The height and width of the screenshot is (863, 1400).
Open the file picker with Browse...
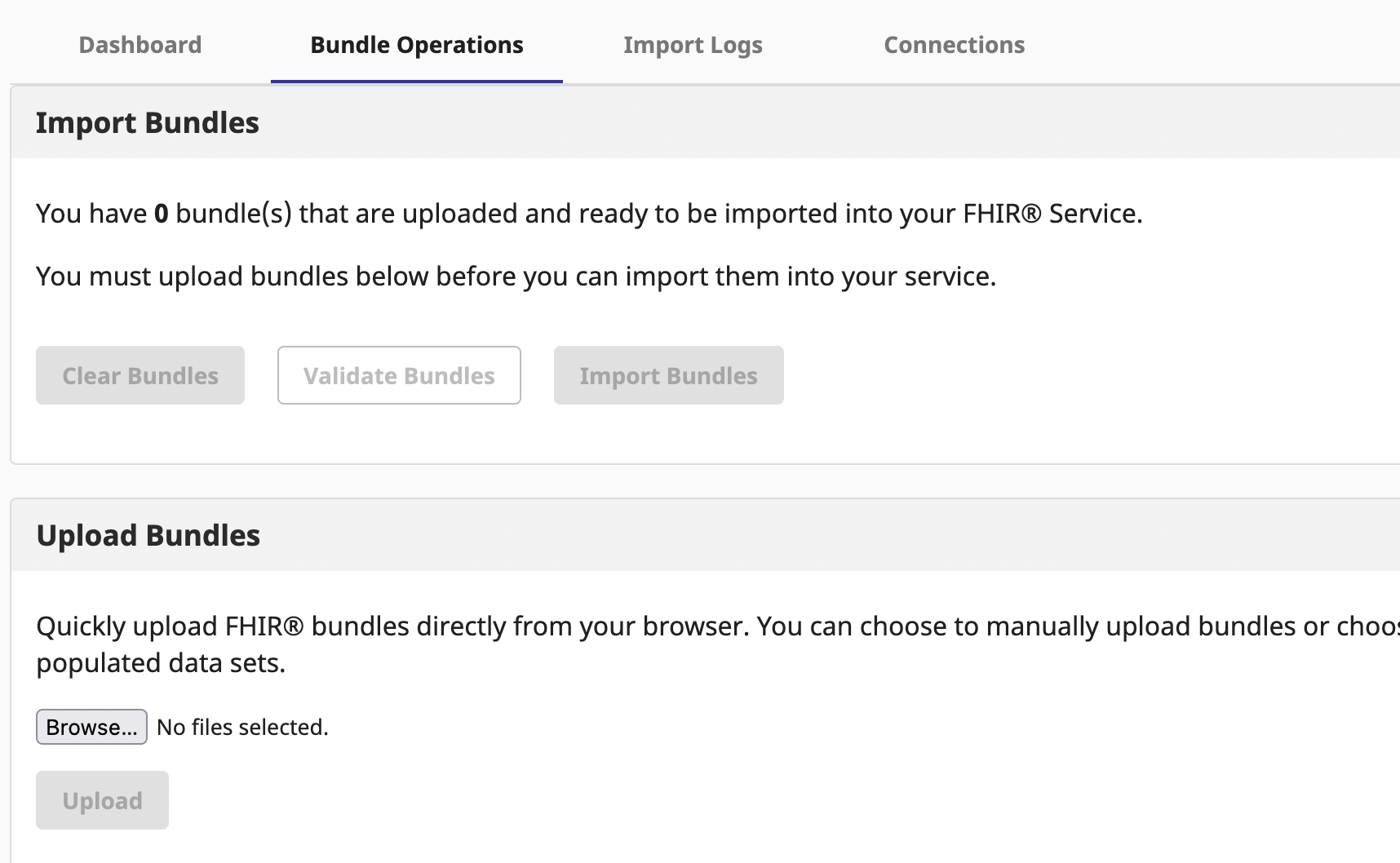click(x=91, y=727)
